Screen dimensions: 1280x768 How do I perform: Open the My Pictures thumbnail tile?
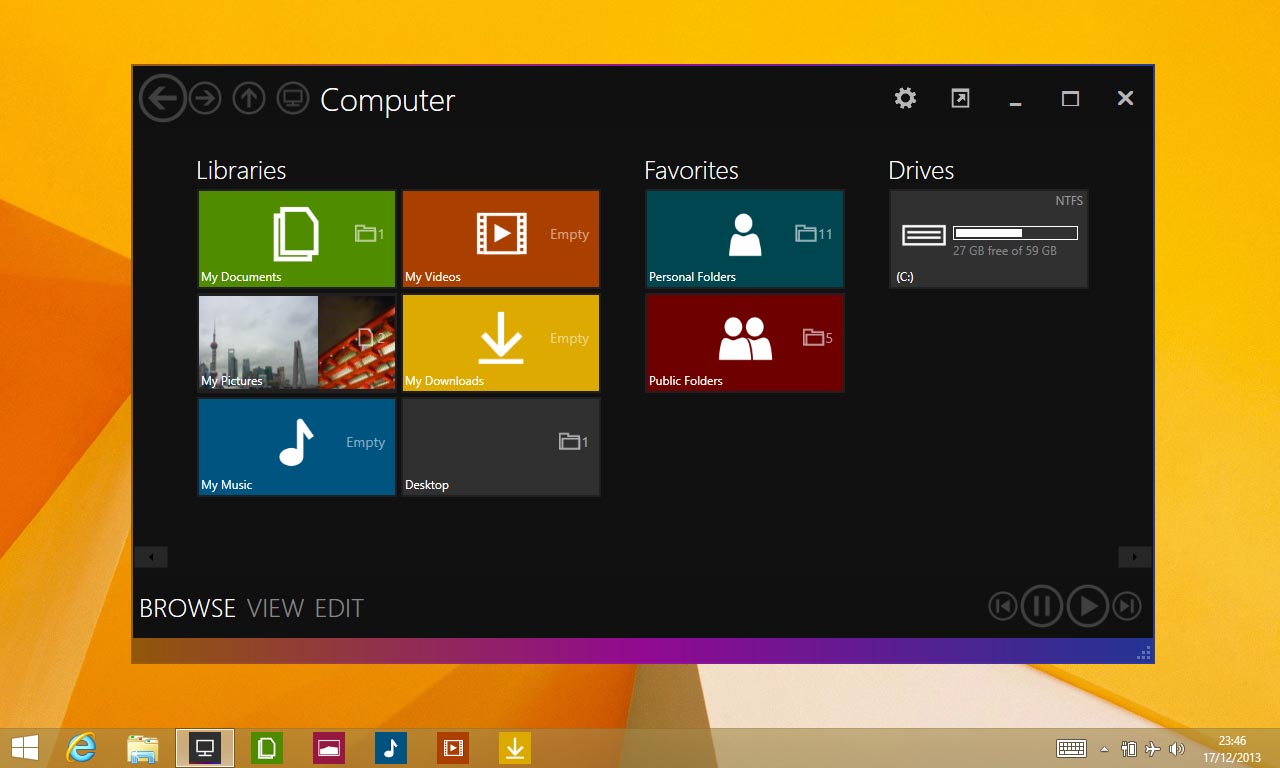[x=297, y=342]
